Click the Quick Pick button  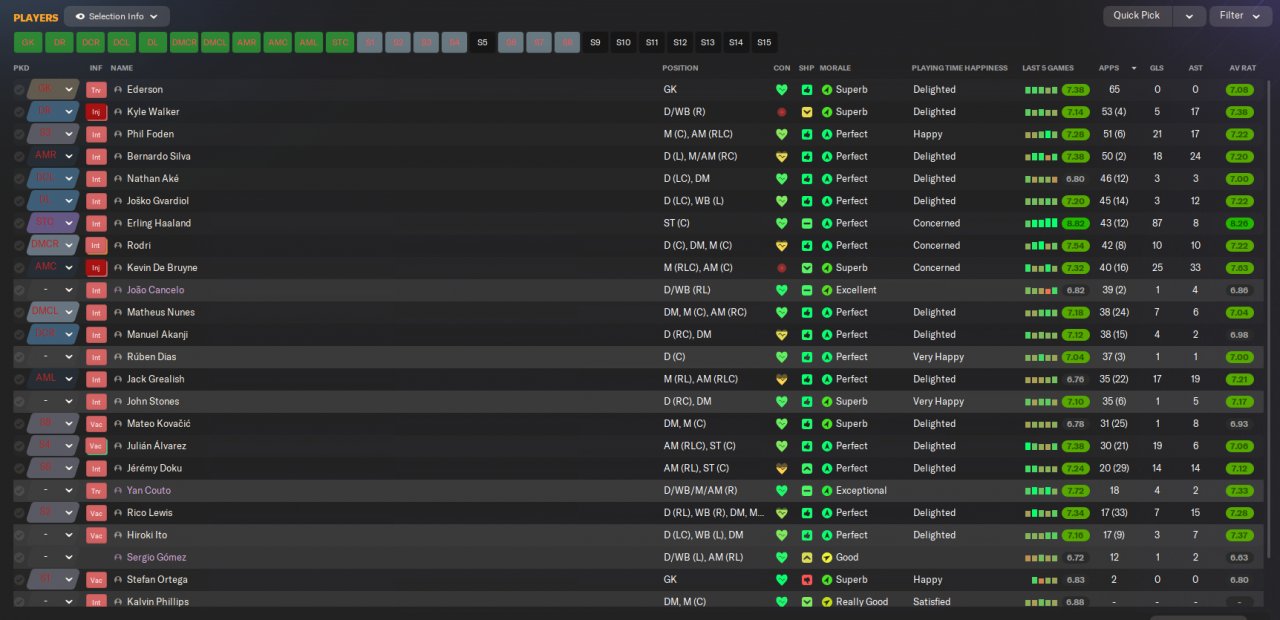[x=1137, y=16]
